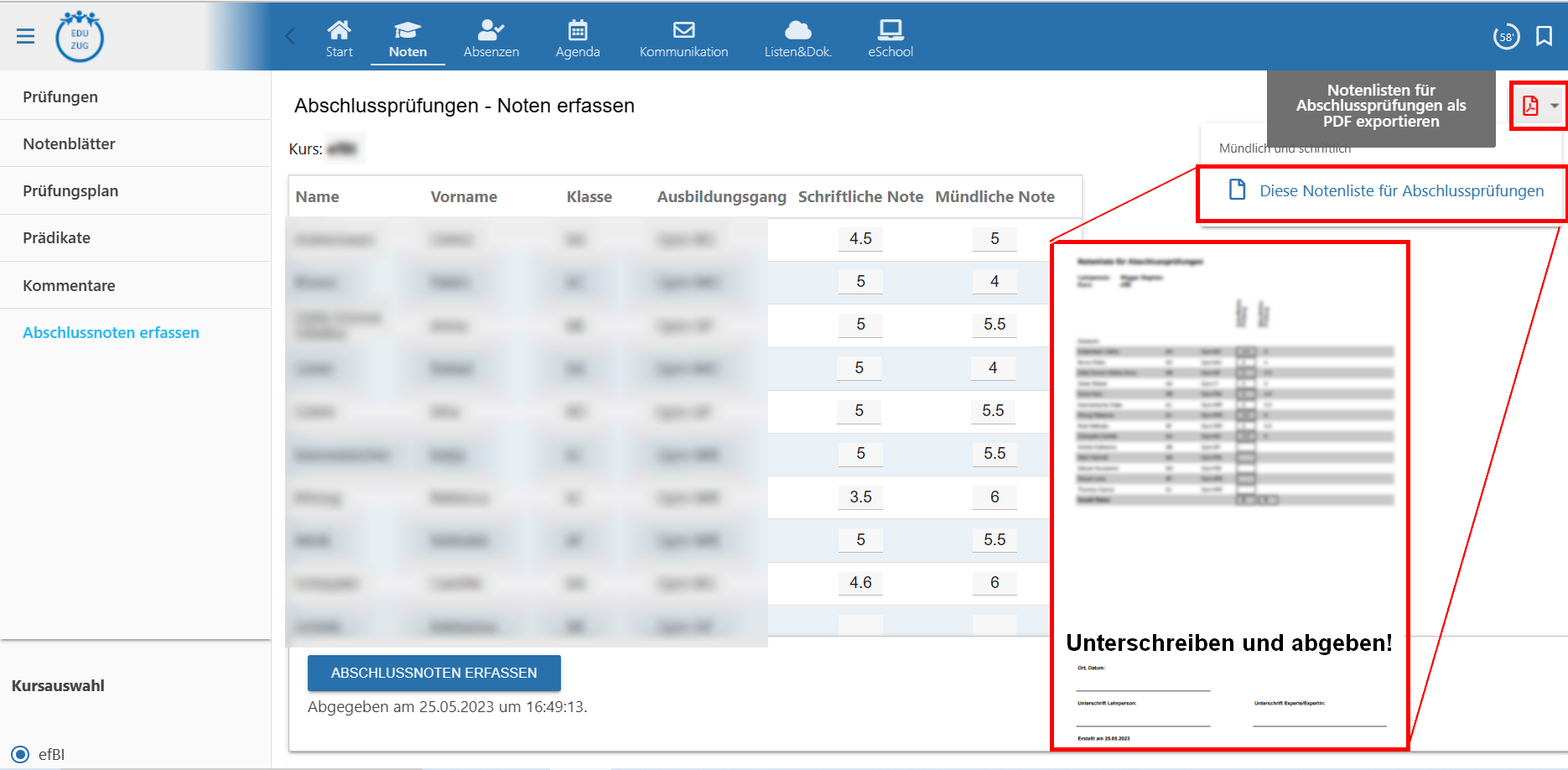
Task: Click the Schriftliche Note column header
Action: 860,196
